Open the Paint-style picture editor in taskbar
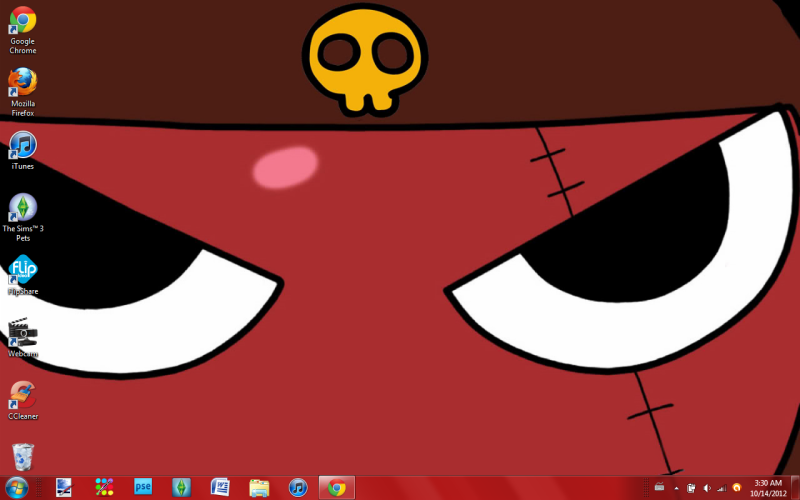 click(x=64, y=488)
